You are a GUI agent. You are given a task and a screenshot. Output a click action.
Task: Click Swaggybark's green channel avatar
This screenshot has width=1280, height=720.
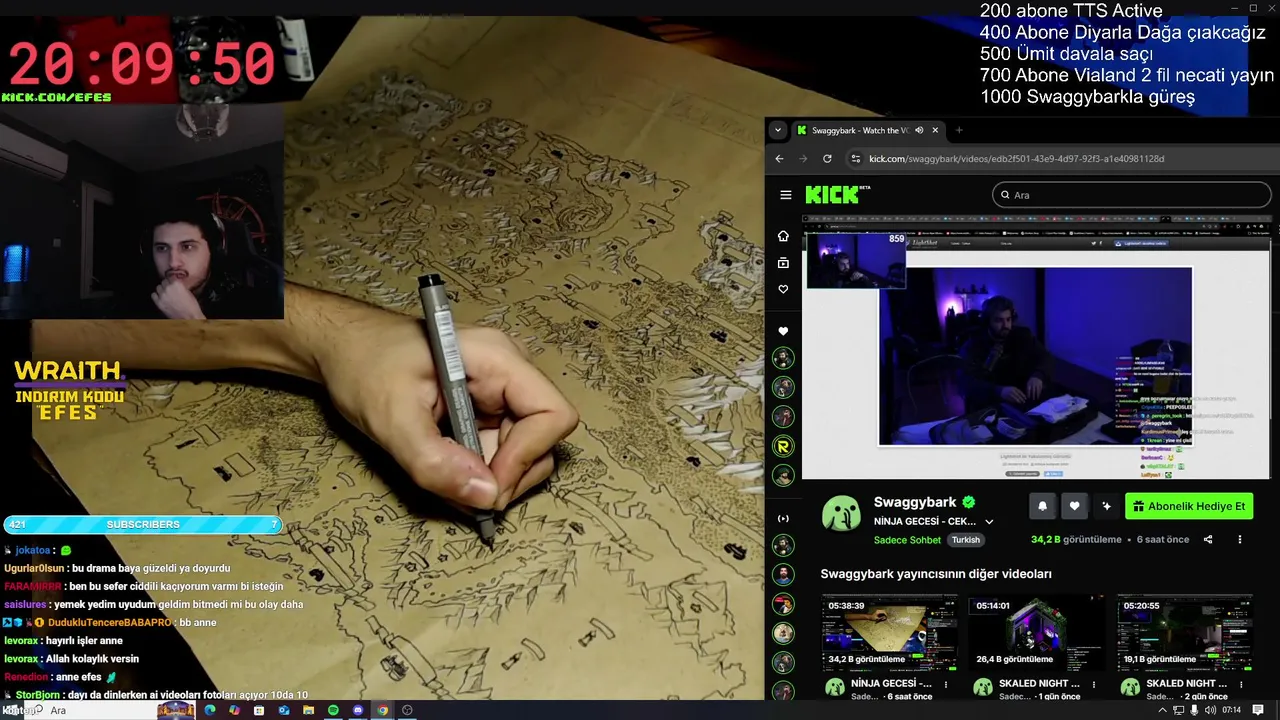coord(842,513)
